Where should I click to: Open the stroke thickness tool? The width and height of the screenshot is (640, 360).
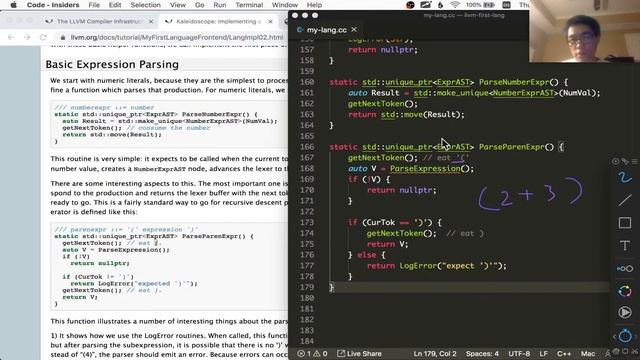[624, 268]
